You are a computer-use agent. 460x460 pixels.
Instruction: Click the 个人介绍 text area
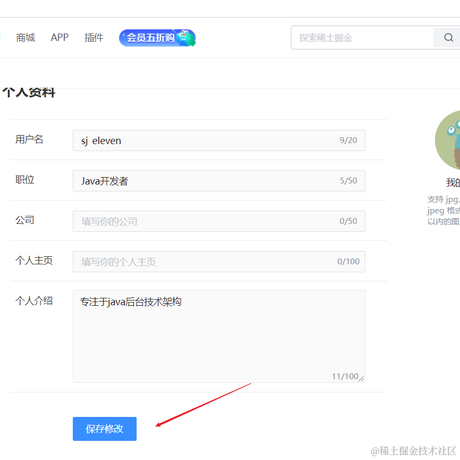point(219,336)
